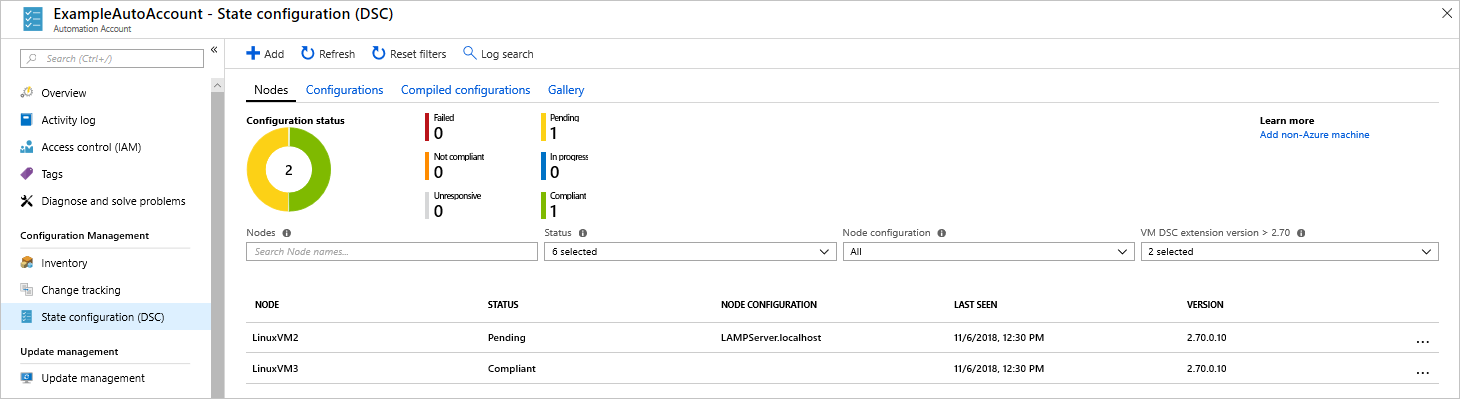Click the purple Tags icon

pyautogui.click(x=27, y=174)
